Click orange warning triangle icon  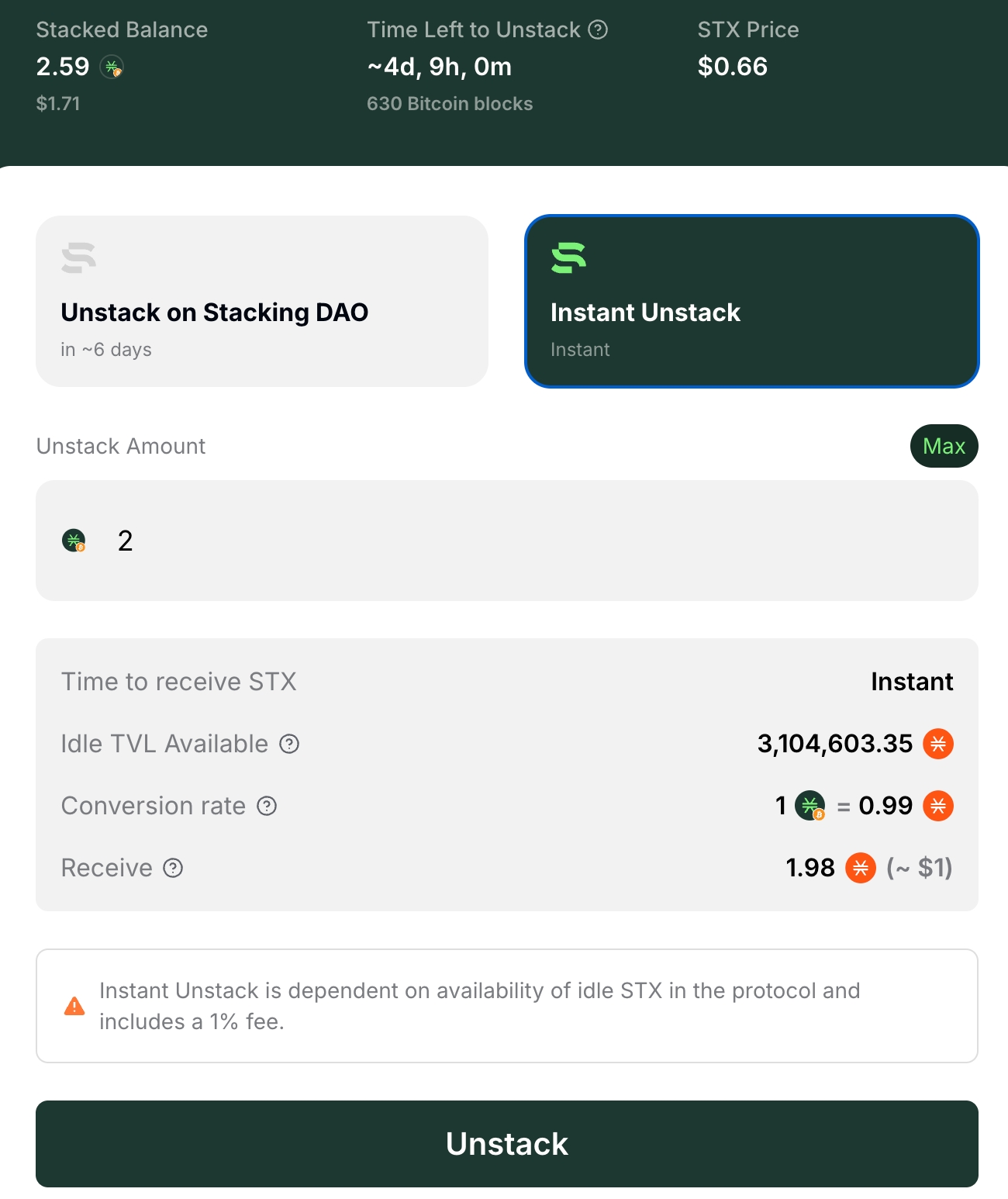pos(74,1006)
